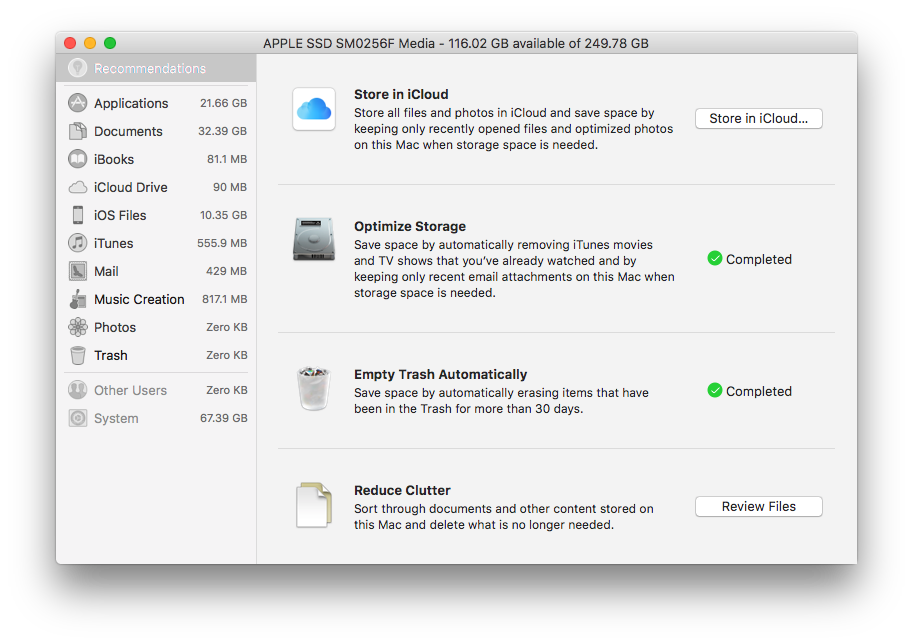Click the Optimize Storage hard drive icon
913x644 pixels.
(x=313, y=239)
